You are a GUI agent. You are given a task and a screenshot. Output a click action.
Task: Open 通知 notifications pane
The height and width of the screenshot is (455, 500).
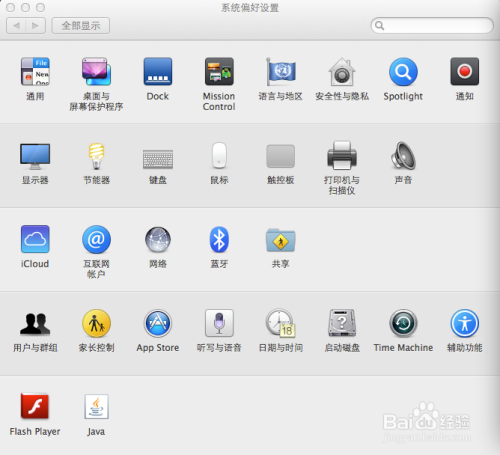465,72
